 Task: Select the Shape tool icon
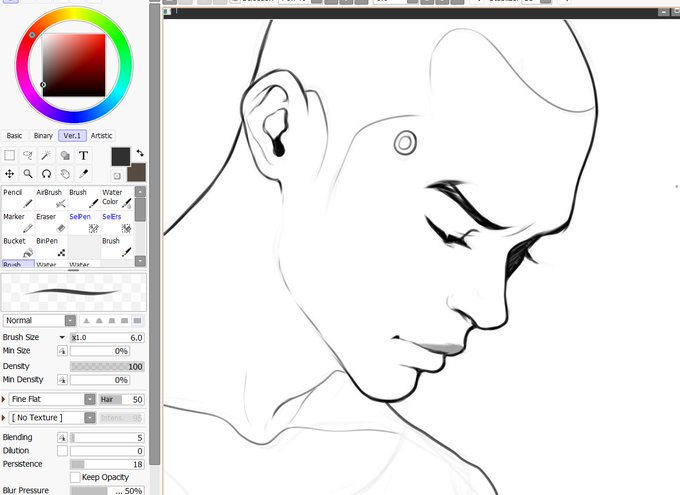65,155
